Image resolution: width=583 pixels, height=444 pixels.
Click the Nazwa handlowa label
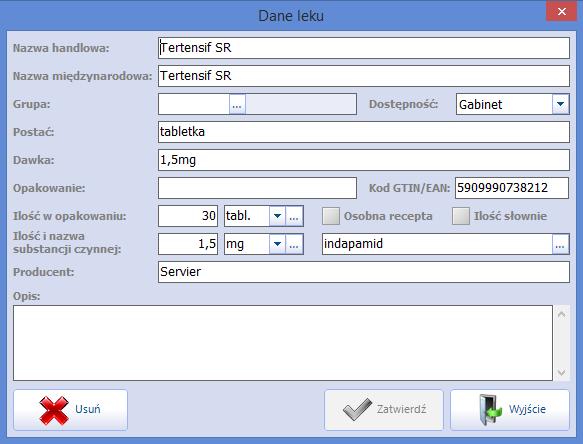tap(61, 48)
